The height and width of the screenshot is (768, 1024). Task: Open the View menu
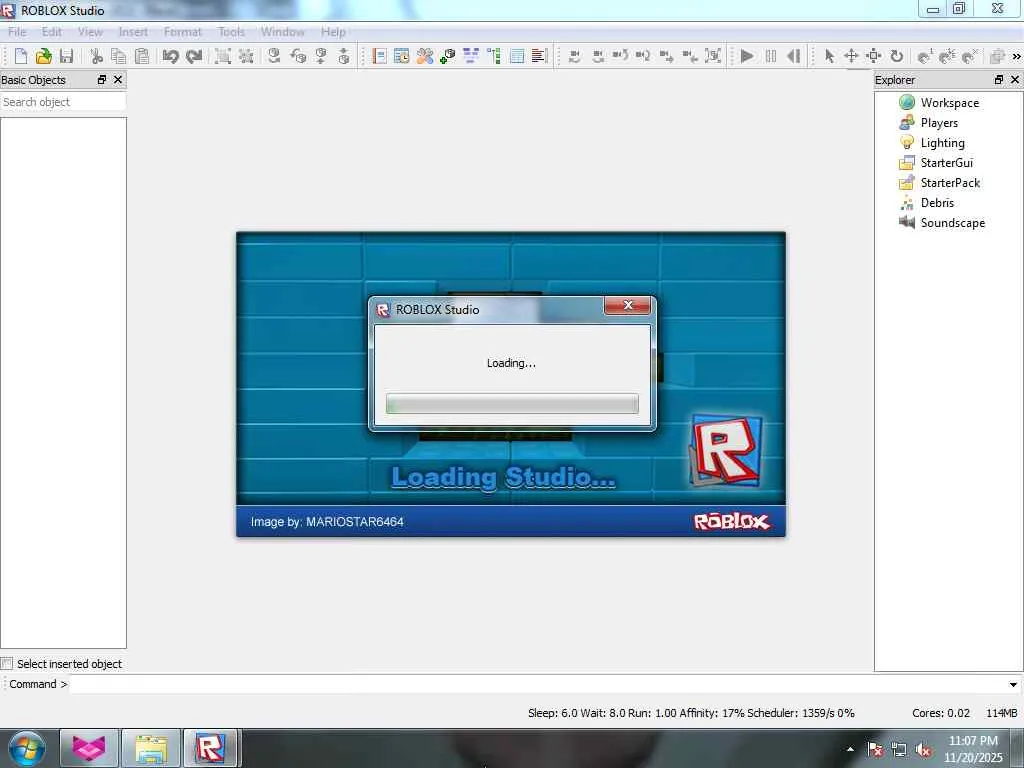click(90, 31)
